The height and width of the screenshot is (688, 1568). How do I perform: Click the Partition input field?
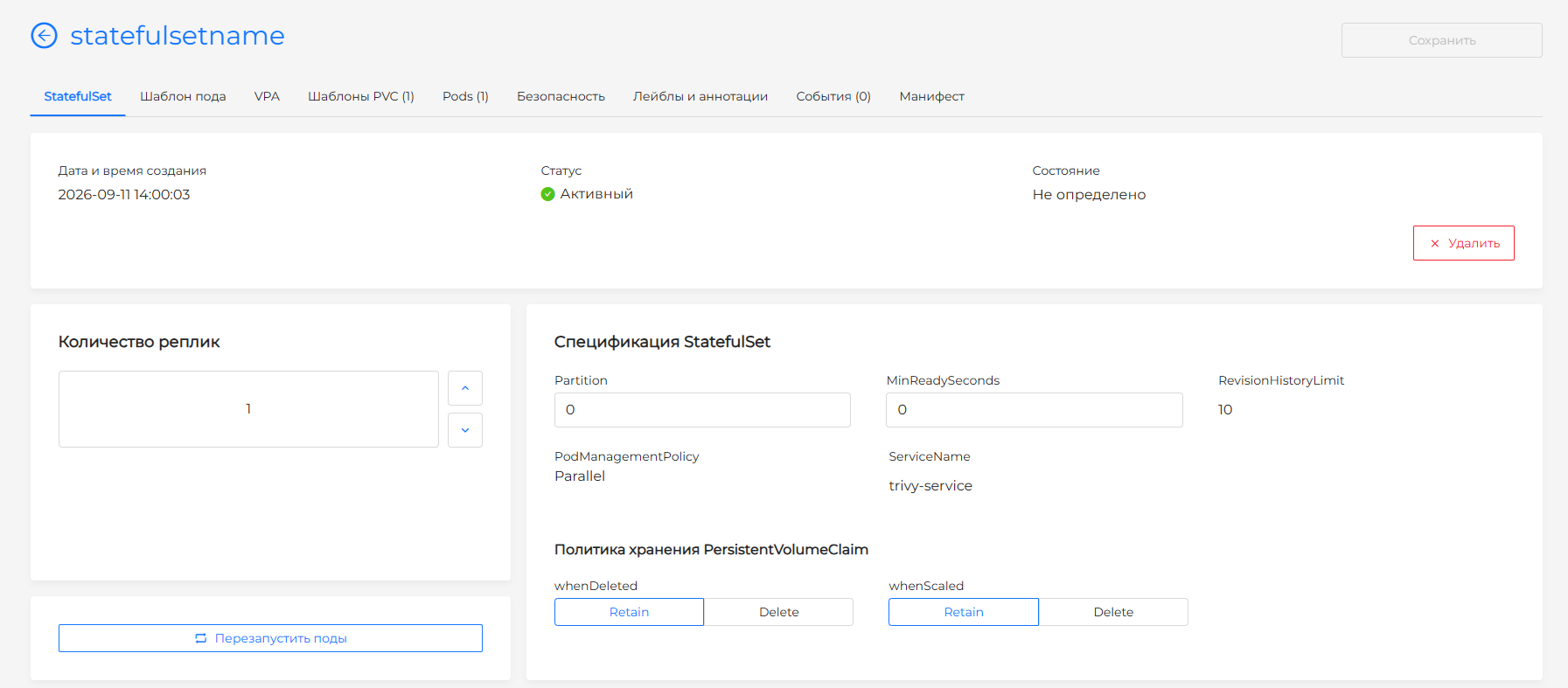click(x=702, y=410)
